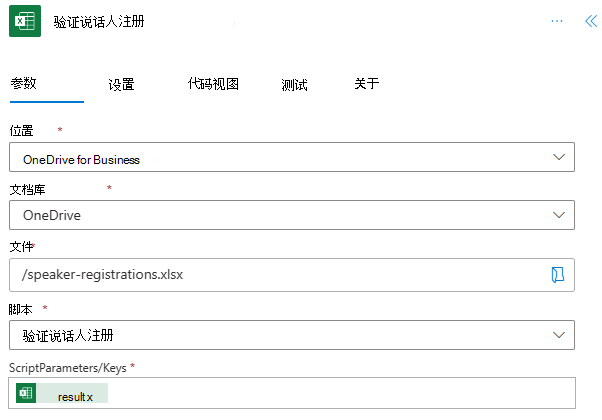Open the 关于 tab

point(366,83)
